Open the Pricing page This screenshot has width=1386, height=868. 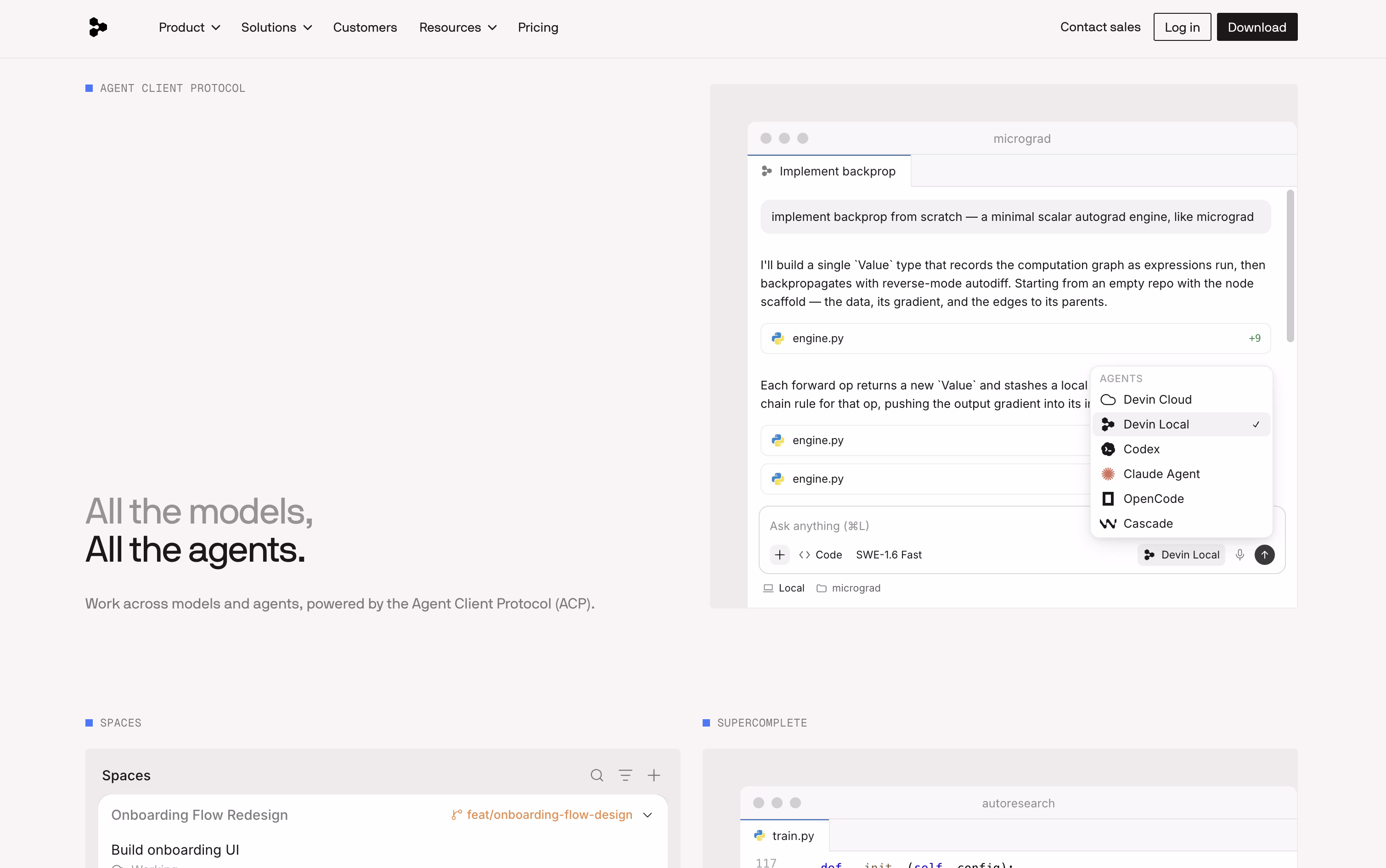538,28
